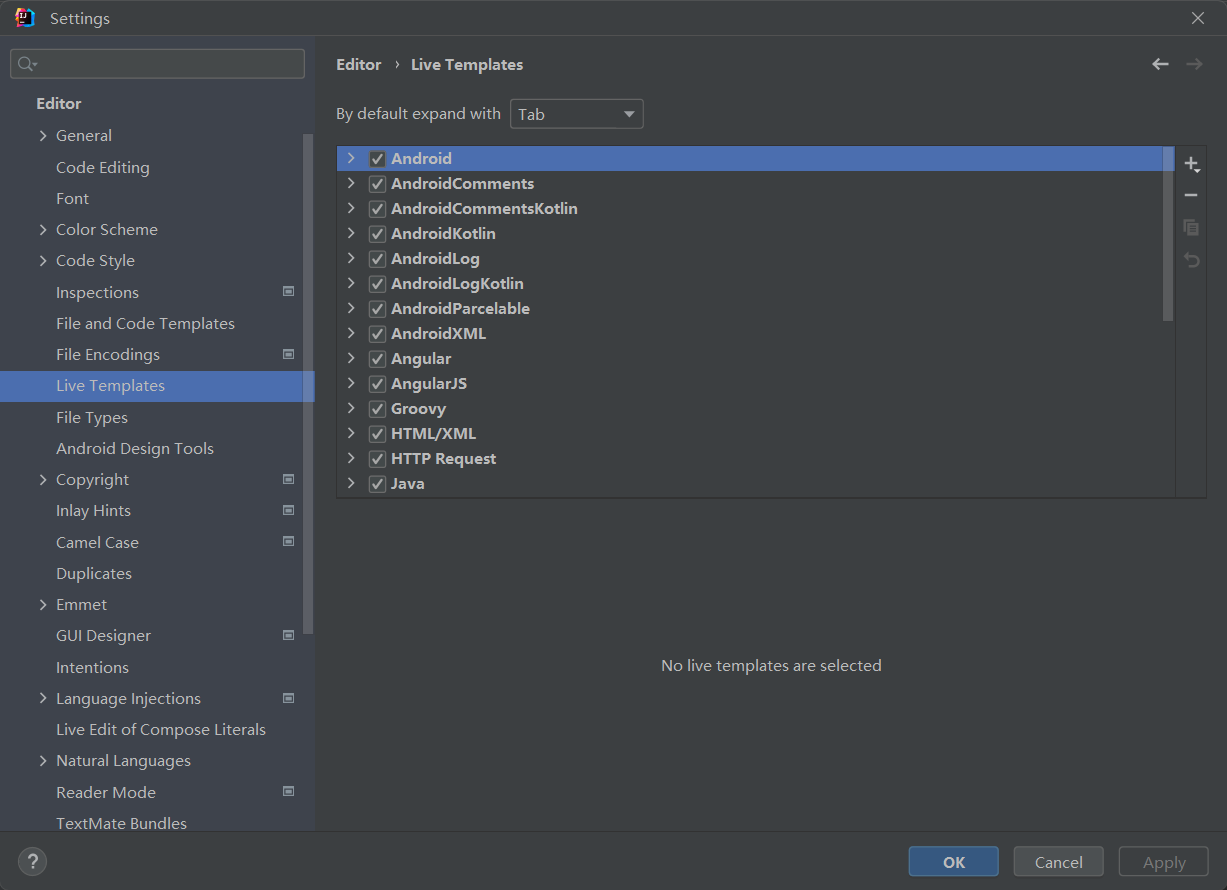Image resolution: width=1227 pixels, height=890 pixels.
Task: Select Inlay Hints in the sidebar
Action: coord(93,511)
